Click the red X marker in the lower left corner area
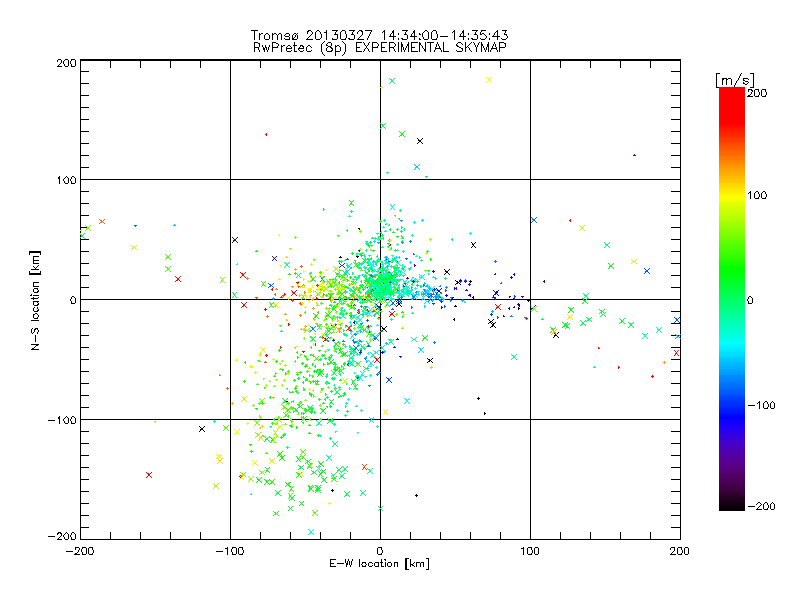This screenshot has height=600, width=800. 149,475
